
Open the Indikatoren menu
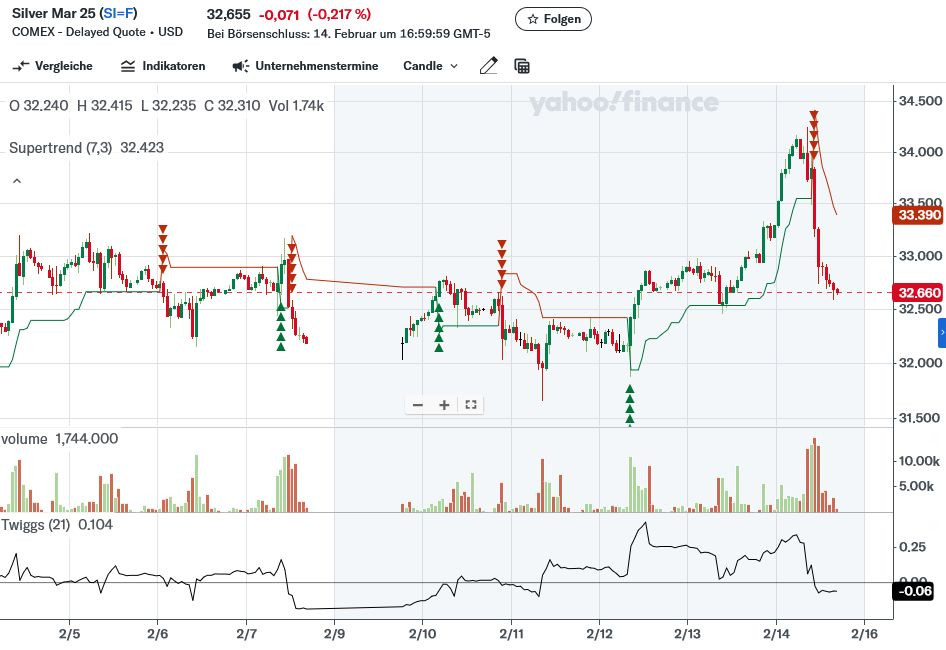click(x=163, y=66)
